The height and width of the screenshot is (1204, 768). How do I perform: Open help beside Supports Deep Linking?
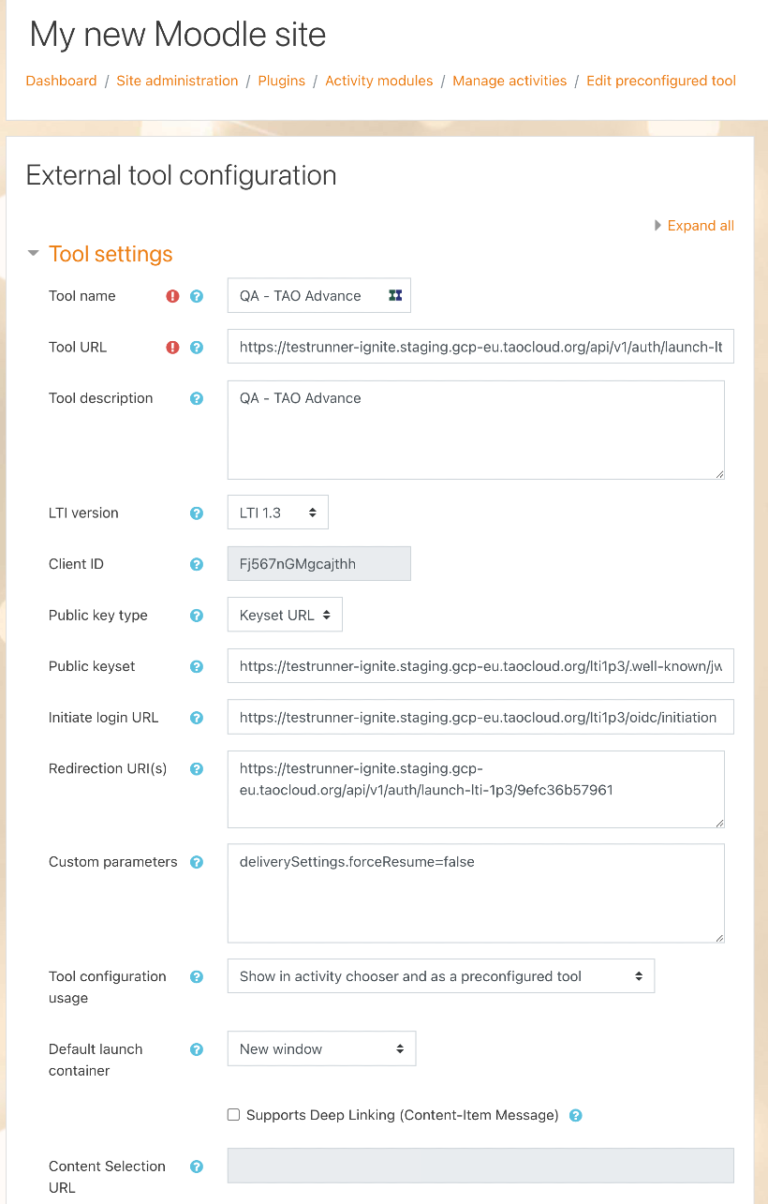575,1114
